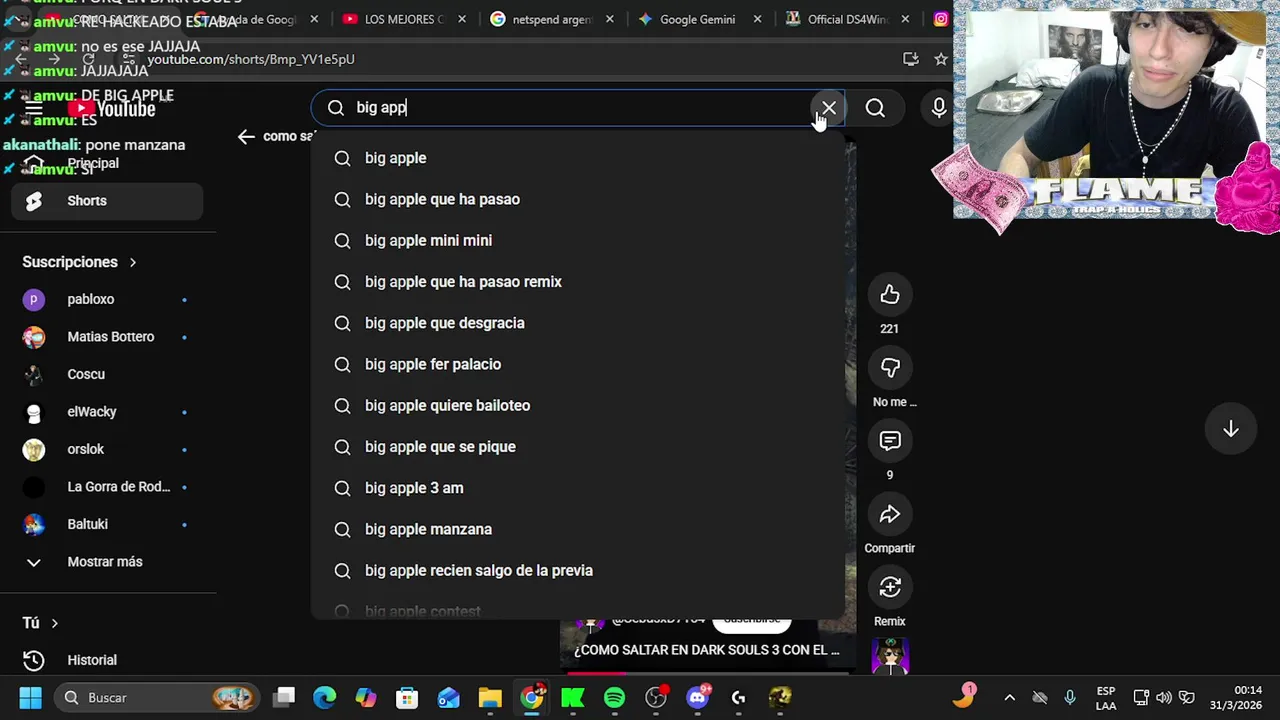Open the Windows Start menu
The image size is (1280, 720).
click(x=30, y=698)
